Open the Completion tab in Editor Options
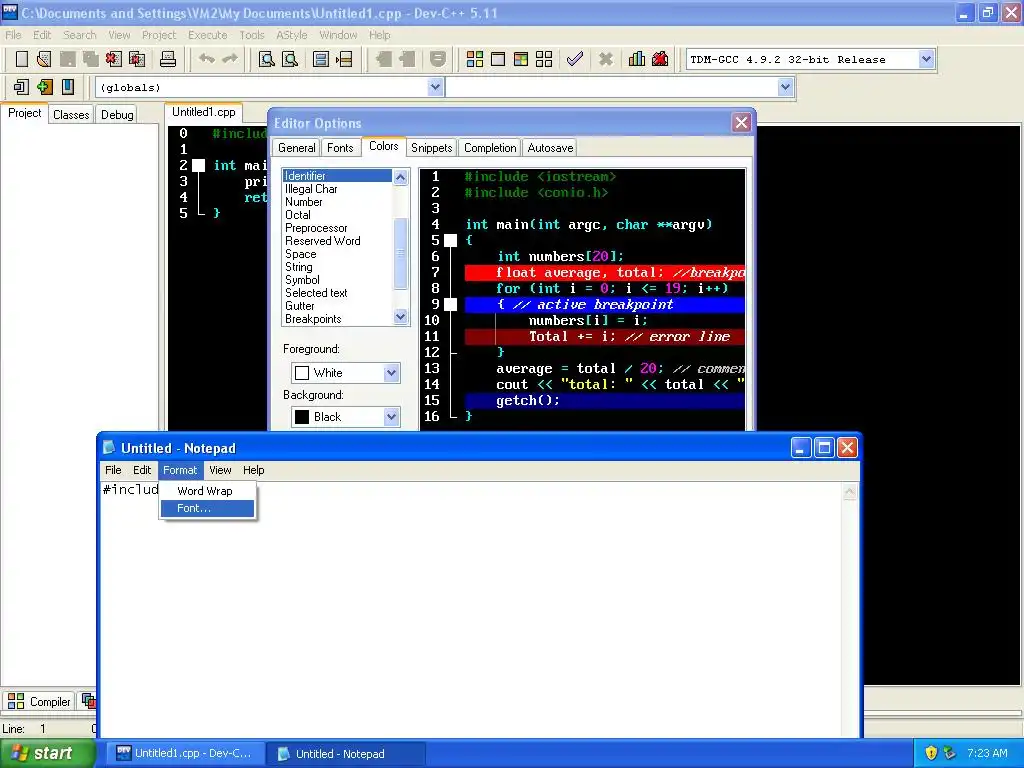The image size is (1024, 768). [x=490, y=148]
